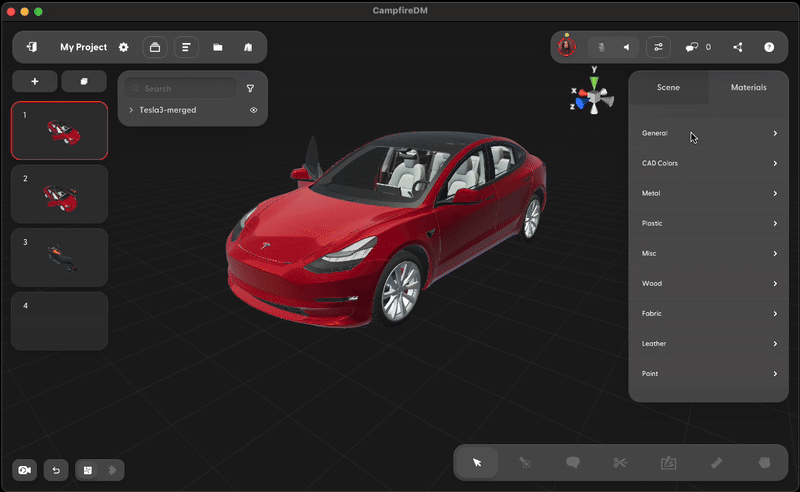Click the blue Z axis cone

[x=580, y=104]
